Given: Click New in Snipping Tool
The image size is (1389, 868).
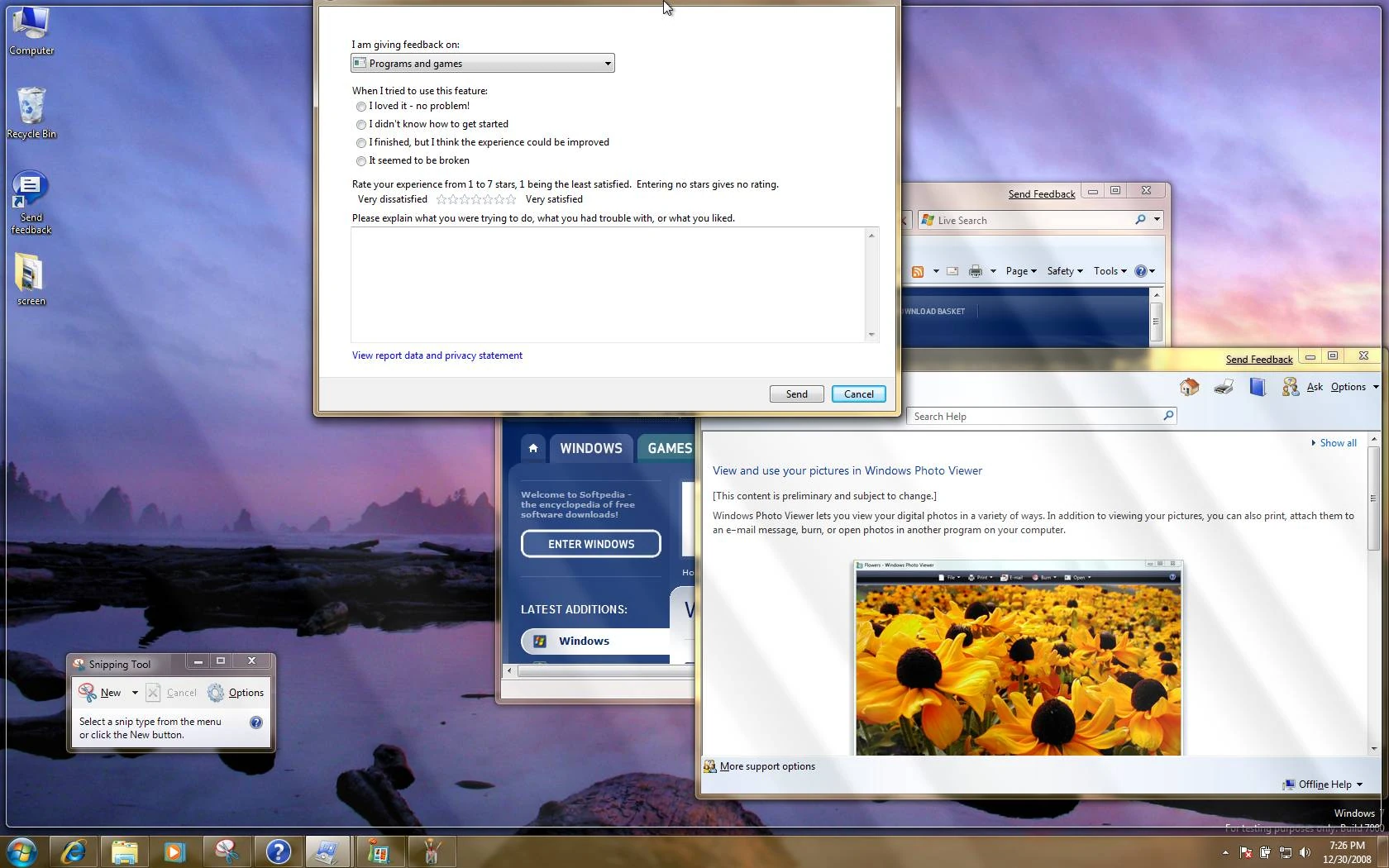Looking at the screenshot, I should point(100,693).
